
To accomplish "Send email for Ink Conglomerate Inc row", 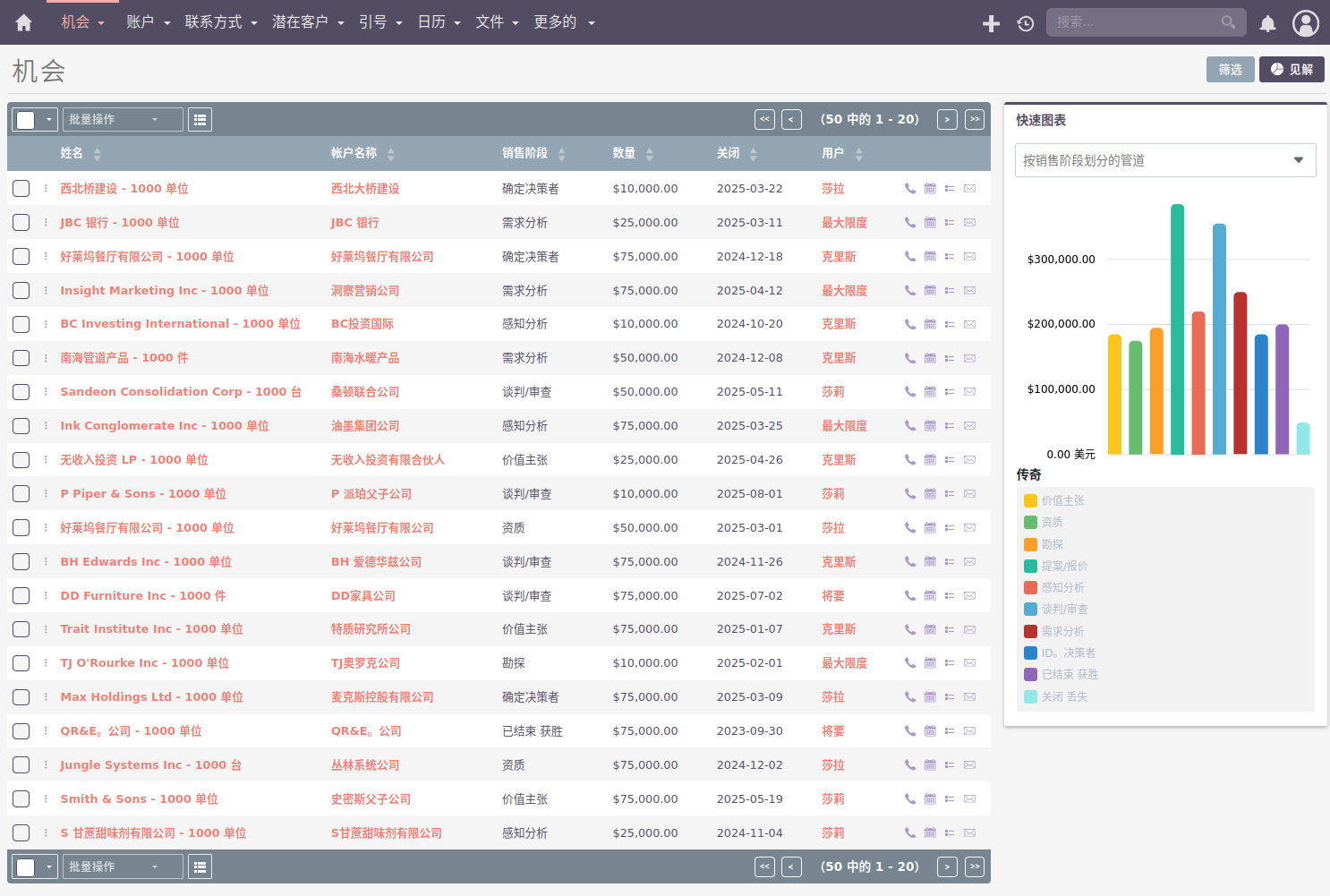I will (x=969, y=426).
